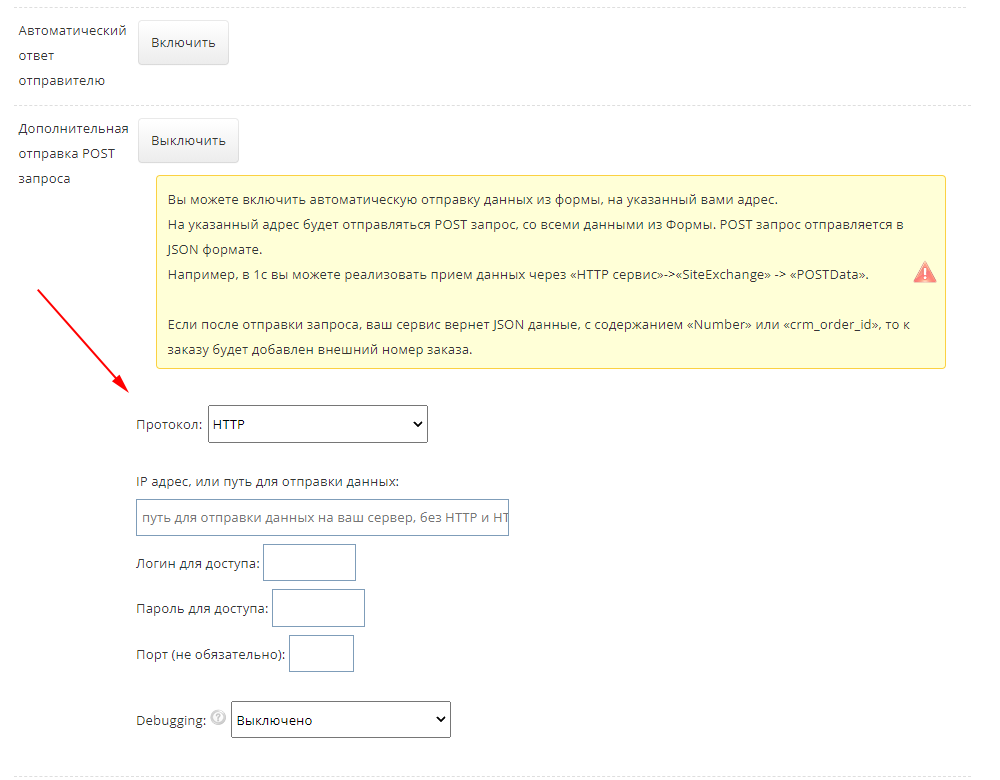Click the red warning triangle icon
1000x780 pixels.
[x=924, y=273]
